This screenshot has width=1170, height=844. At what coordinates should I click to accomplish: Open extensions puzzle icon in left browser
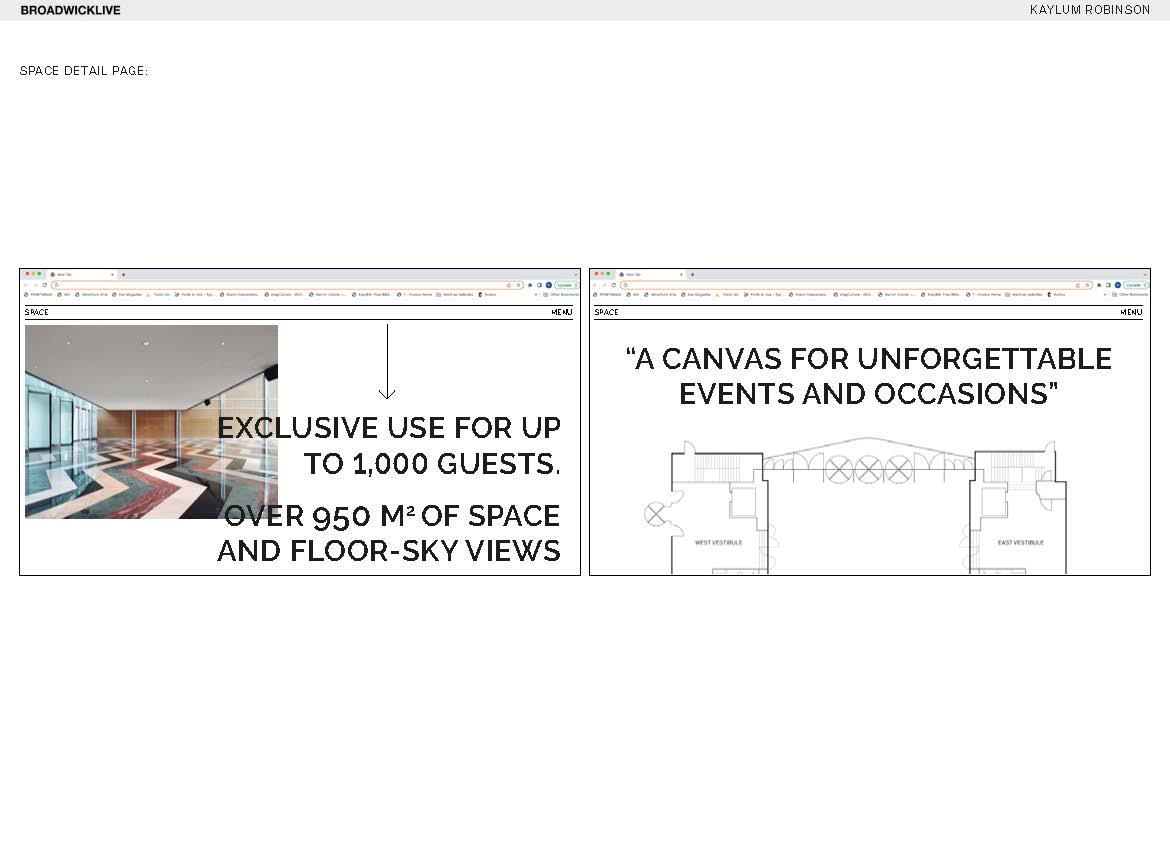[x=530, y=285]
